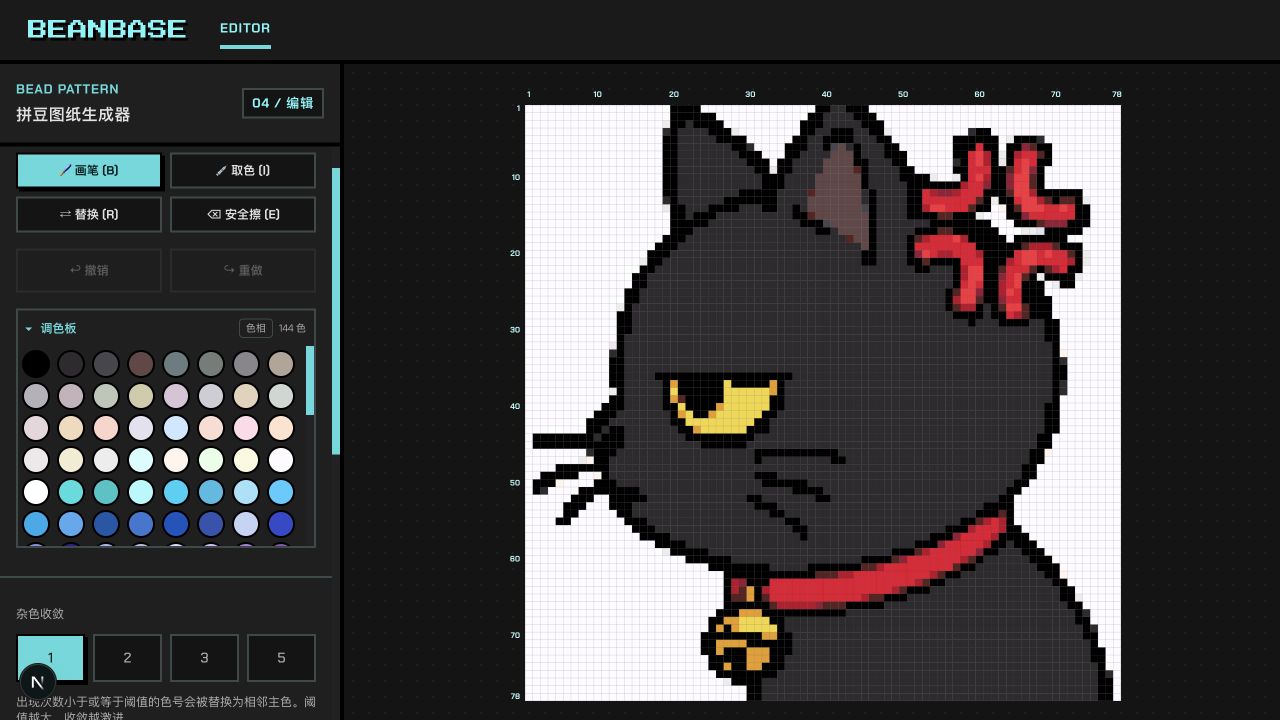Screen dimensions: 1280x720
Task: Set 杂色收敛 threshold to 1
Action: (51, 657)
